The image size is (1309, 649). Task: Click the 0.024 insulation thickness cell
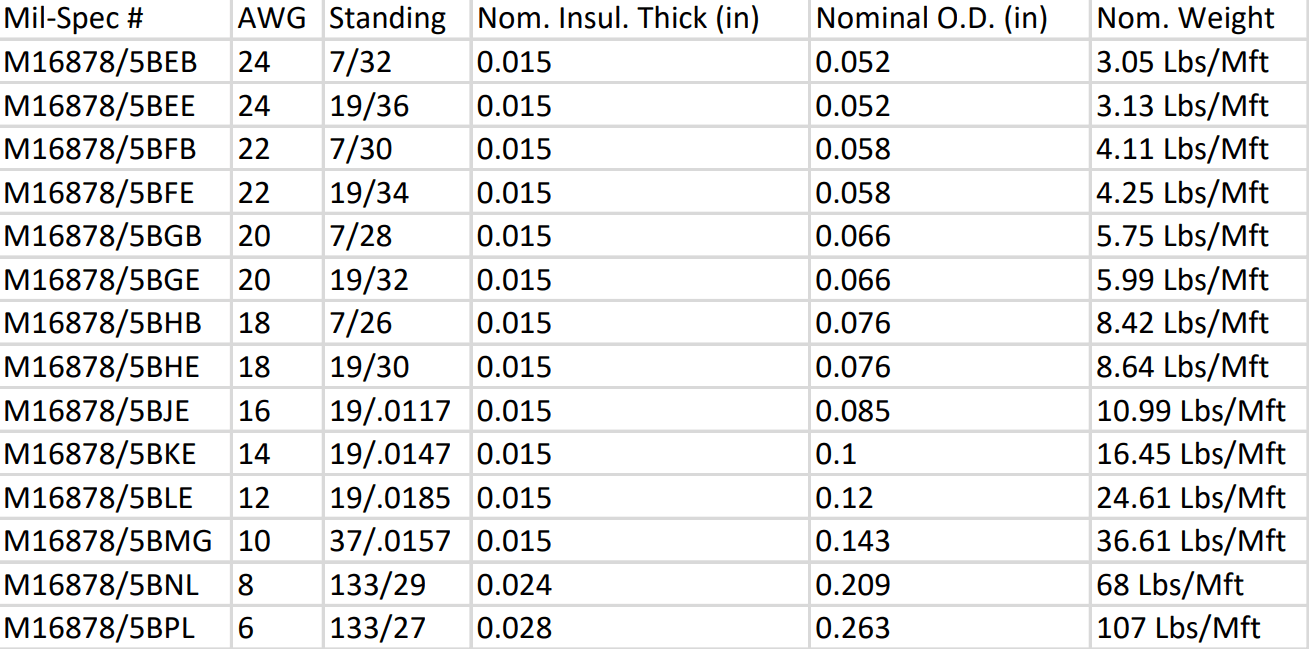(x=640, y=584)
